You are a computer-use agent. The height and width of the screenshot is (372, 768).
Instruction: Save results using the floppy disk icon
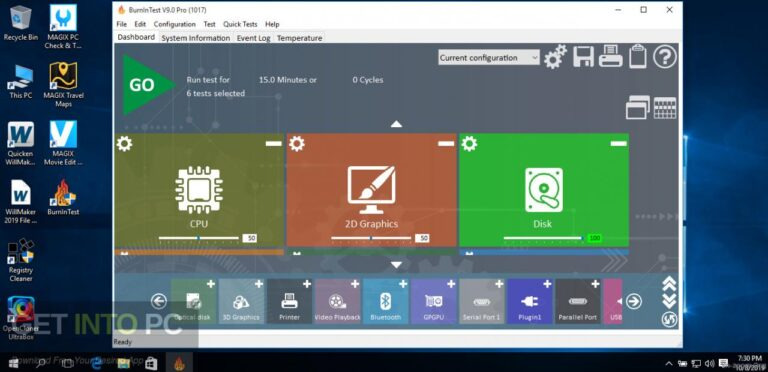click(583, 57)
